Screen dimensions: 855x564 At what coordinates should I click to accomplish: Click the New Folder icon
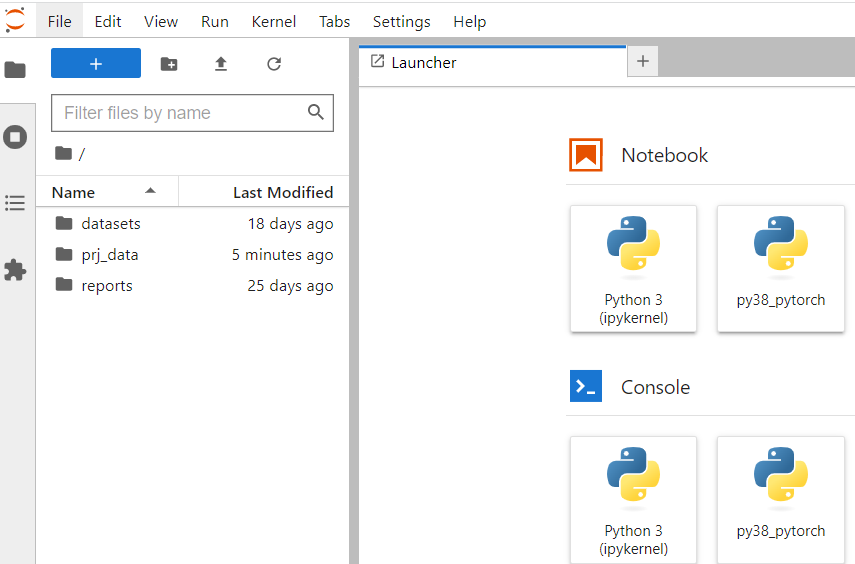click(x=169, y=64)
